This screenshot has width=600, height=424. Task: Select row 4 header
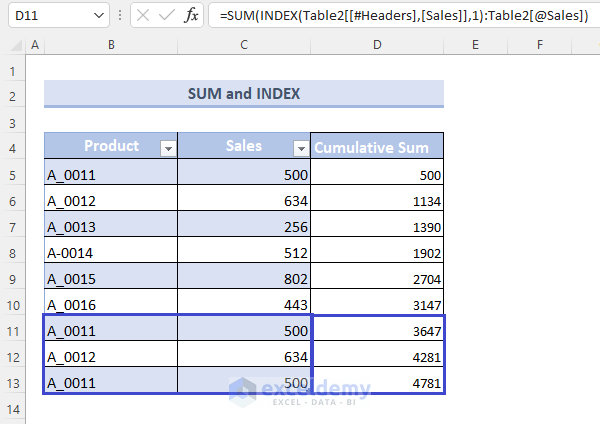click(13, 148)
